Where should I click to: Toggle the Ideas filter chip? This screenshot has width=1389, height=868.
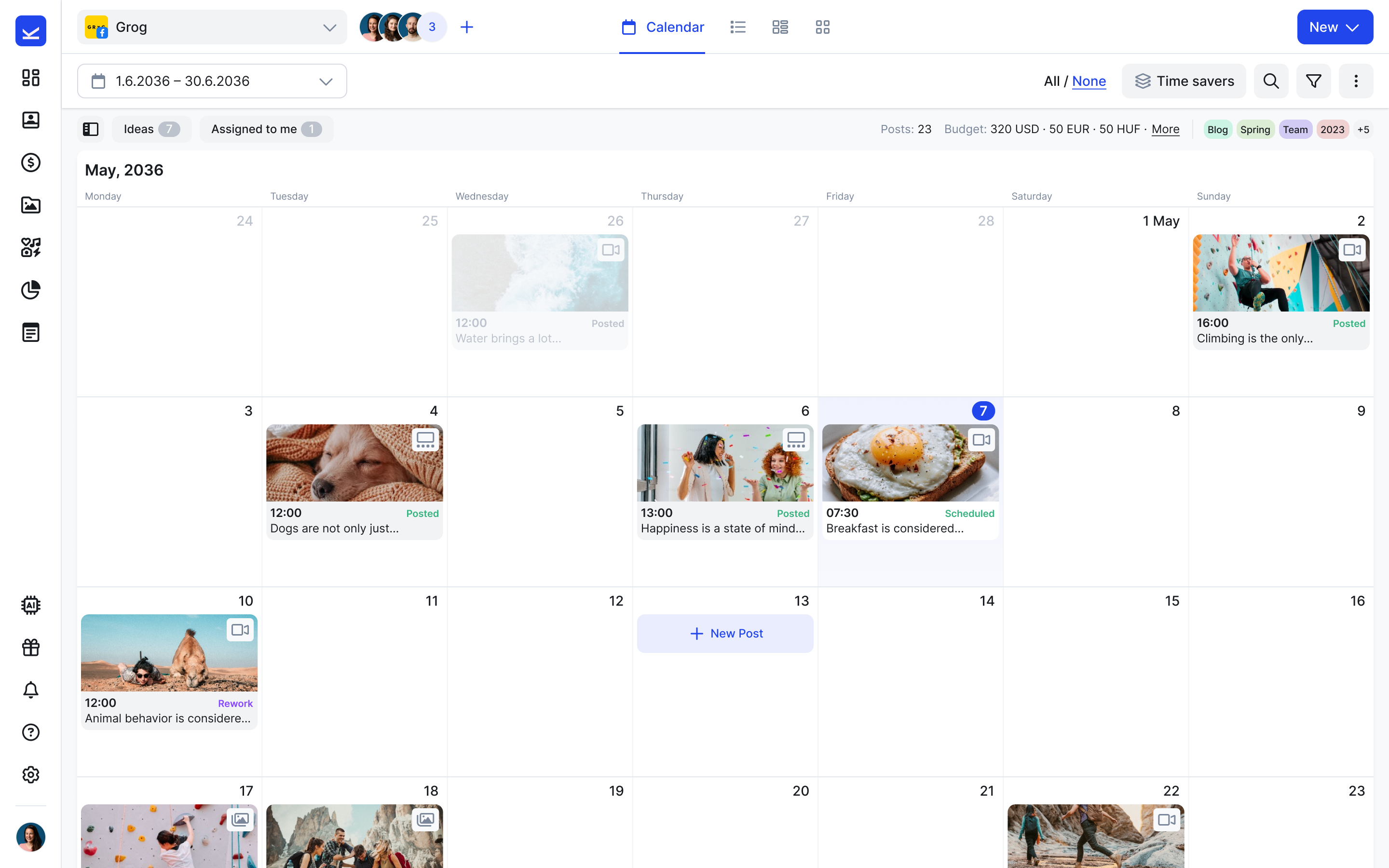[151, 129]
